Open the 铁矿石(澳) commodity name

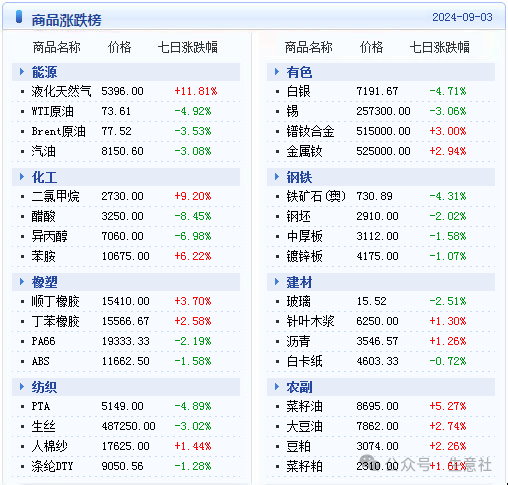click(x=316, y=196)
